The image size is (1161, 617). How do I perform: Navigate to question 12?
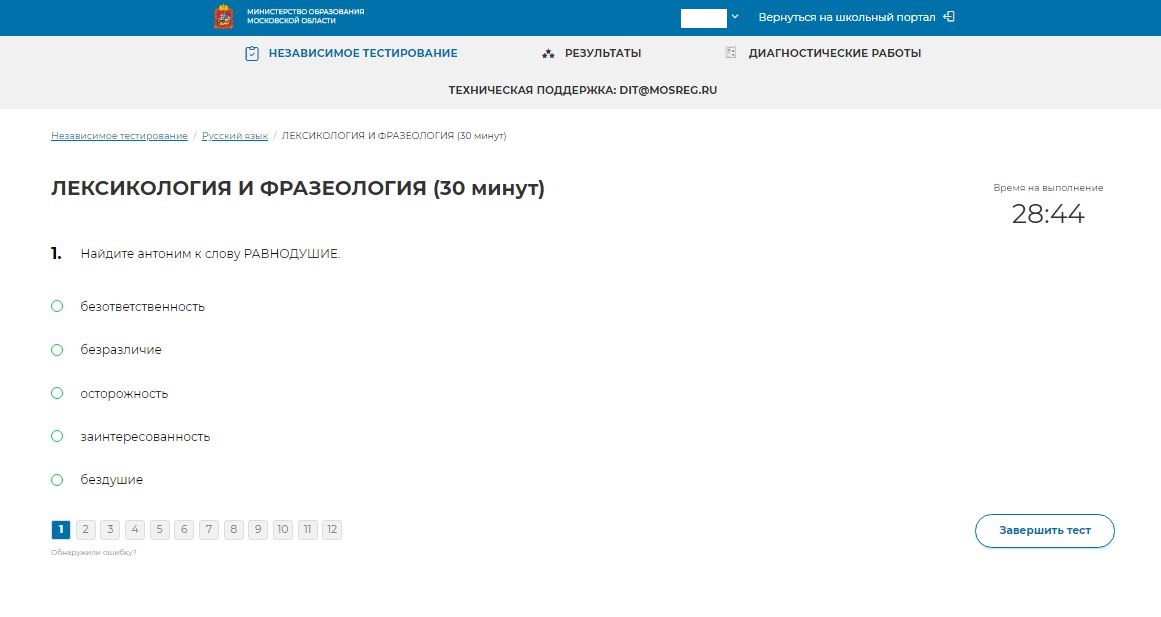[332, 530]
